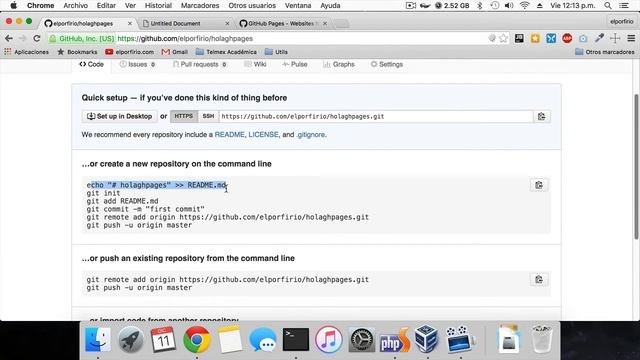Image resolution: width=640 pixels, height=360 pixels.
Task: Open the Bluetooth status menu
Action: (x=480, y=6)
